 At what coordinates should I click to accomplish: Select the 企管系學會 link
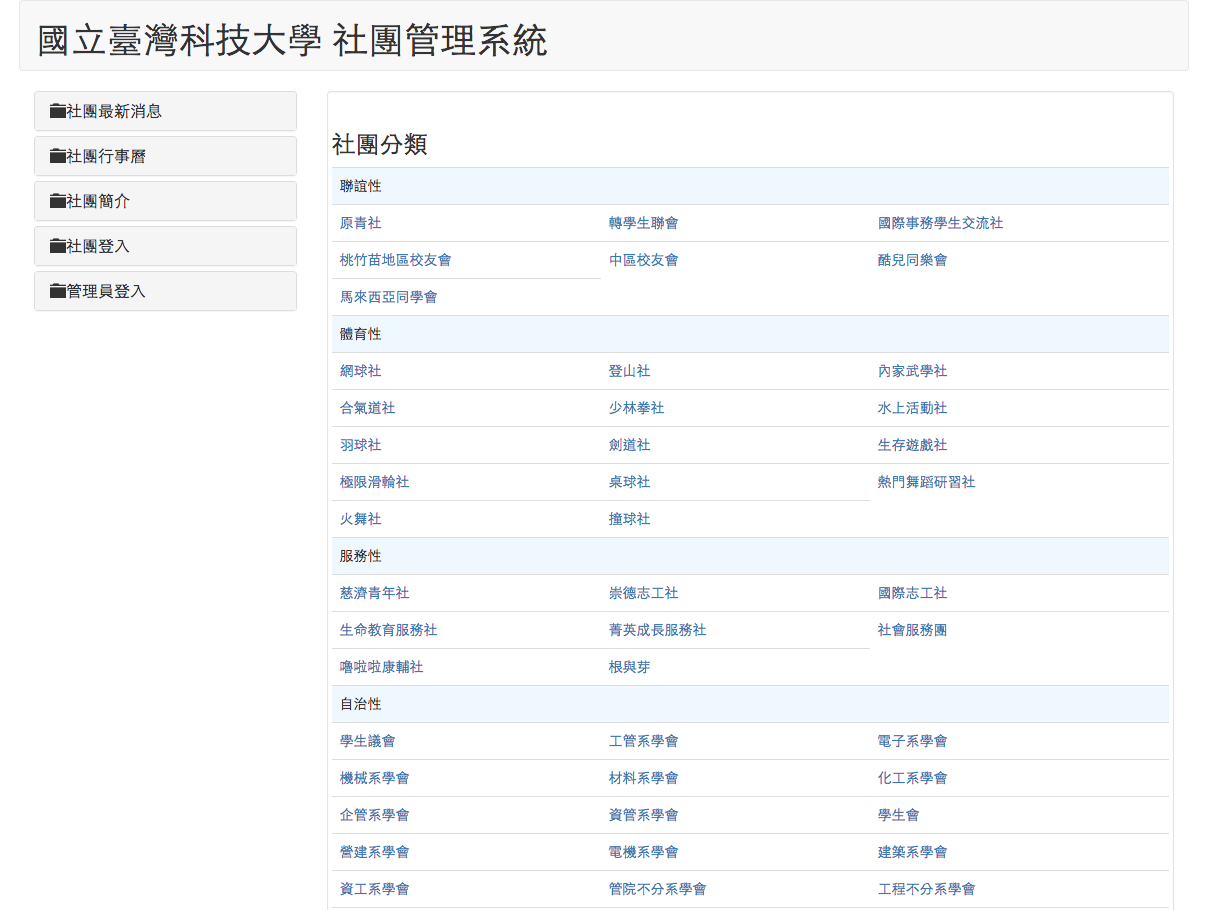tap(374, 815)
